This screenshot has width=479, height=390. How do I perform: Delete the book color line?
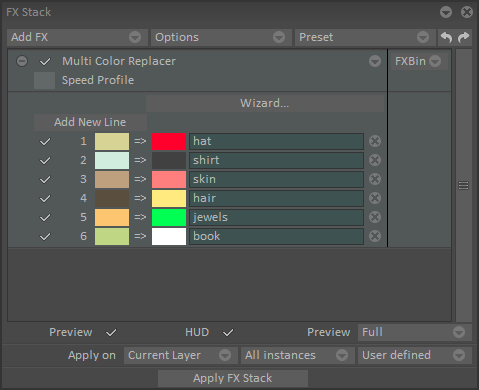(375, 236)
